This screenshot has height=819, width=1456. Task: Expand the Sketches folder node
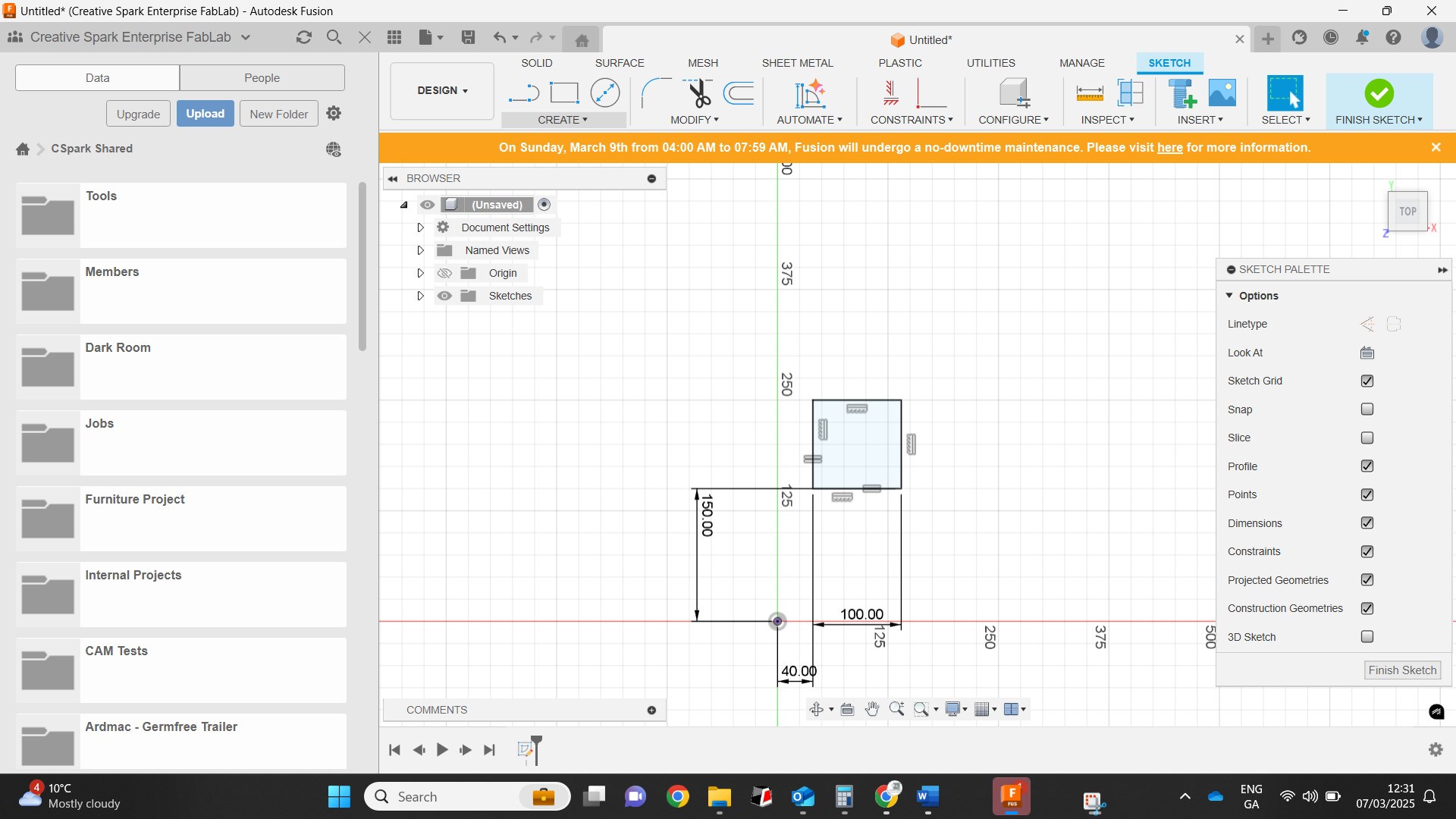420,296
